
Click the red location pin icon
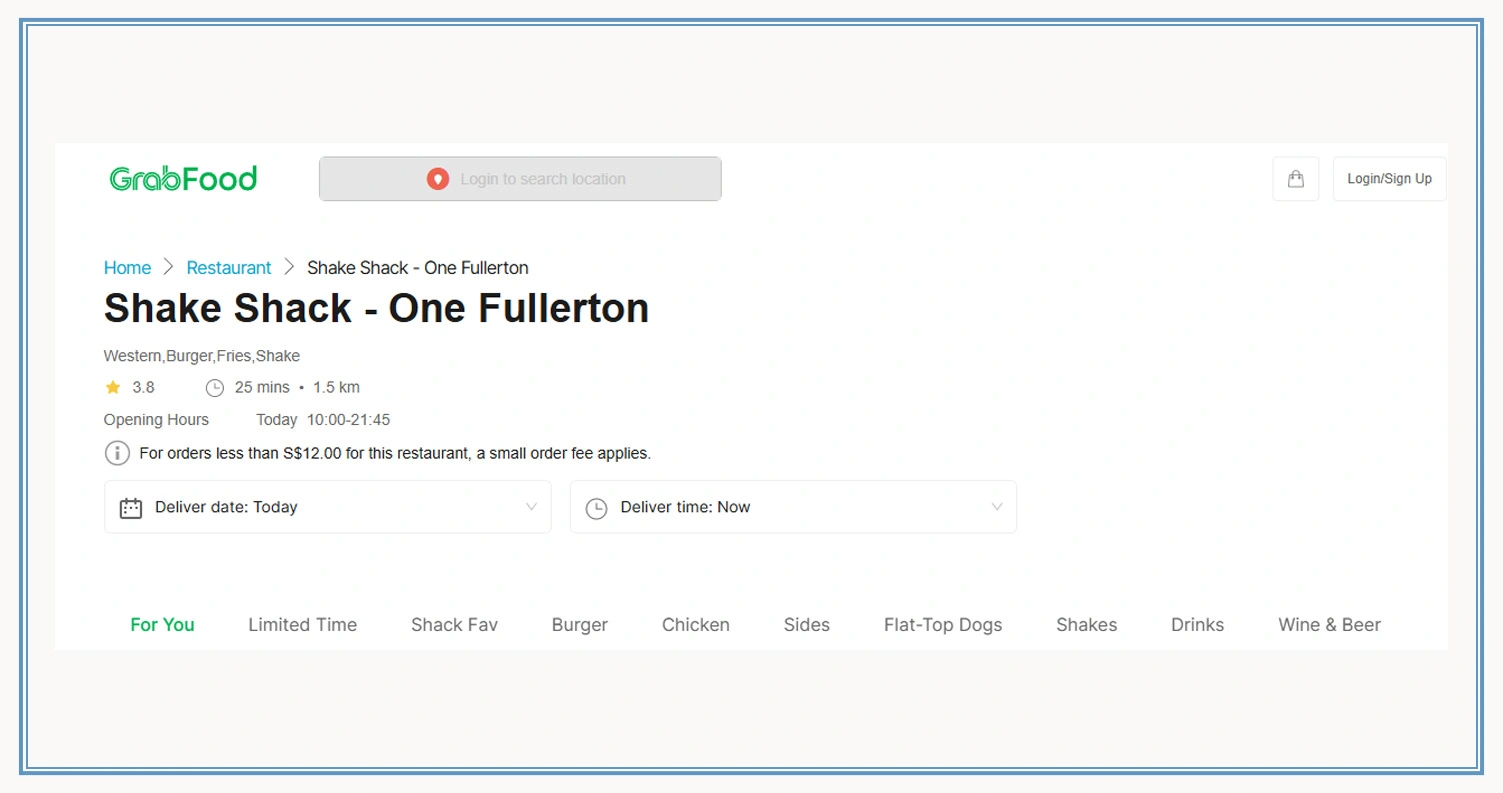437,179
